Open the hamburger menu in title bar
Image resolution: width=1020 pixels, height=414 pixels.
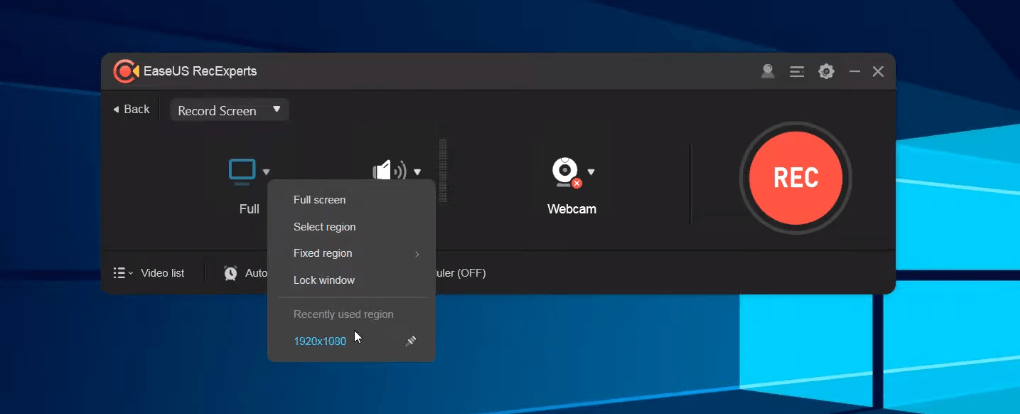[x=797, y=72]
